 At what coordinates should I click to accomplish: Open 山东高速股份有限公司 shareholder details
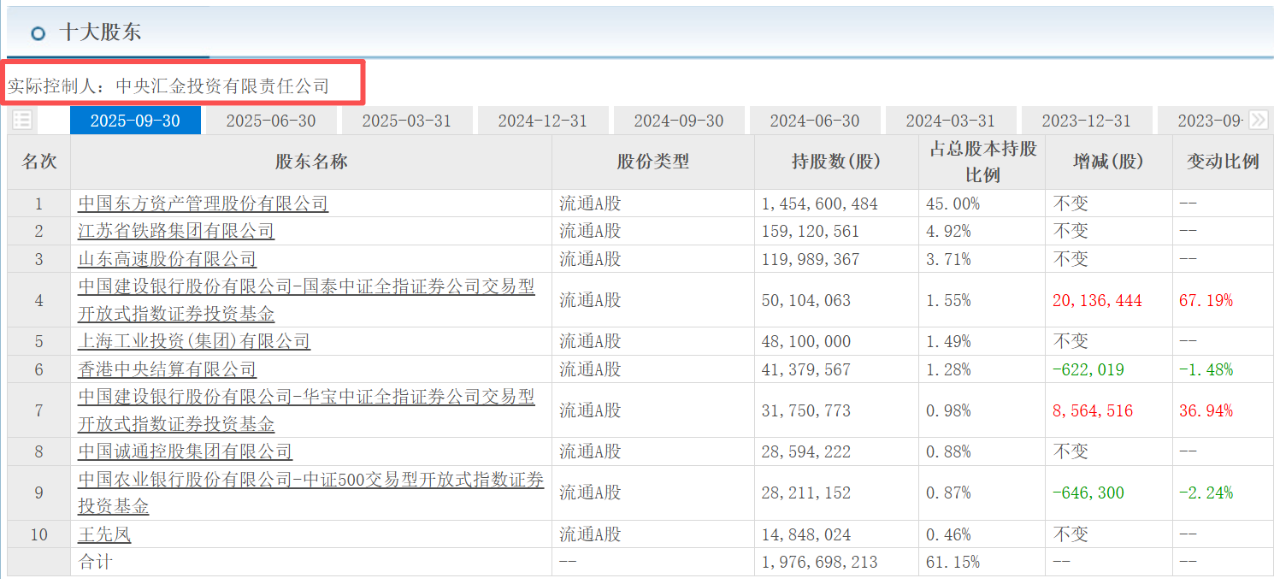(x=167, y=259)
